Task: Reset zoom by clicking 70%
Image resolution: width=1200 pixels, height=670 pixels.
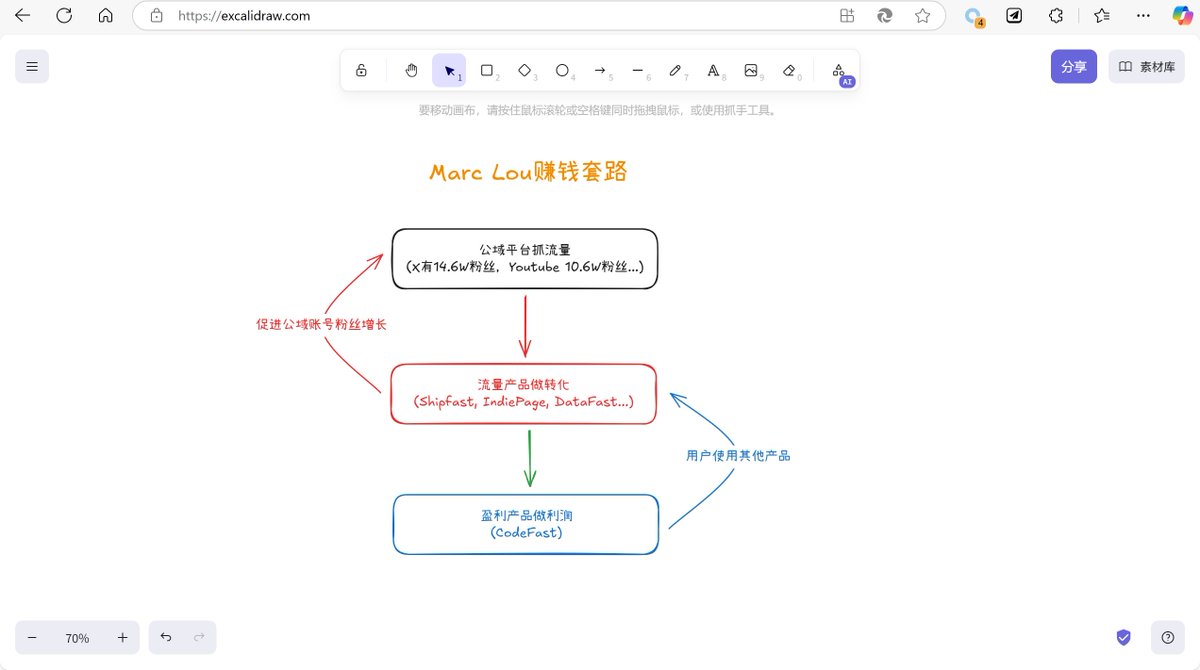Action: 77,638
